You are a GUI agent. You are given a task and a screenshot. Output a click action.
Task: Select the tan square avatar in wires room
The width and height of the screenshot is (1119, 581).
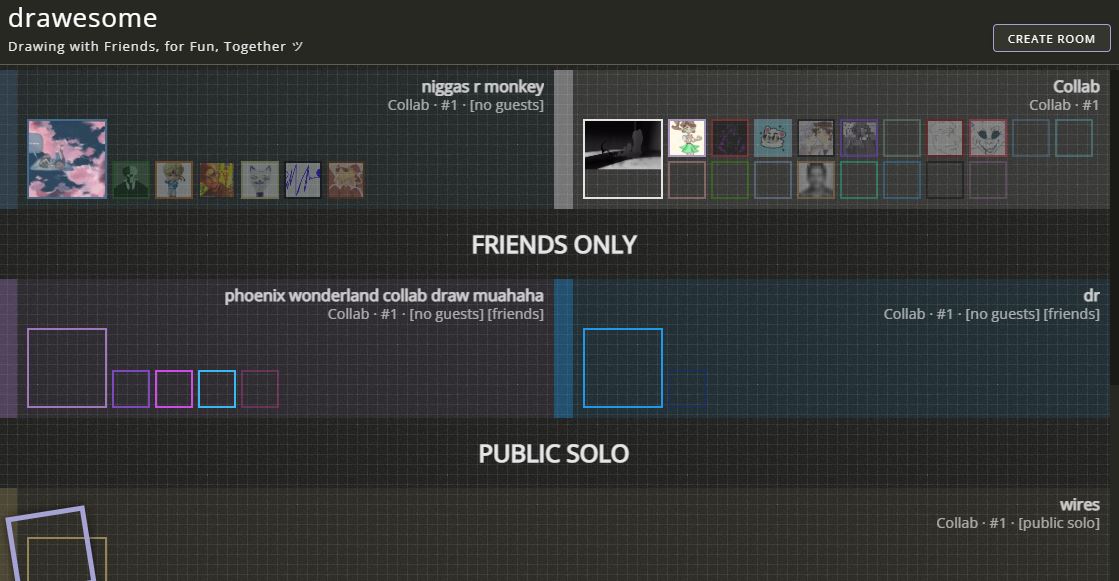coord(67,559)
